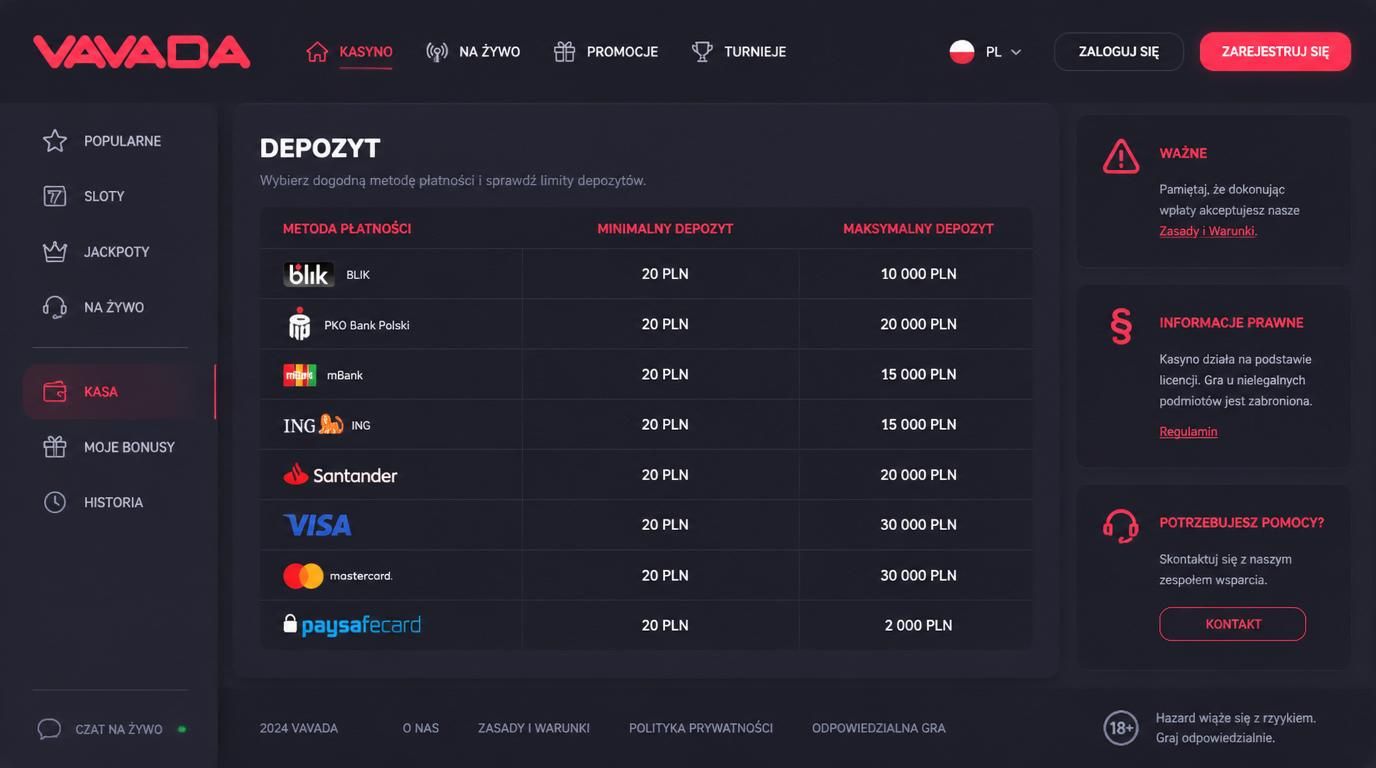Open Turnieje from the top menu
Image resolution: width=1376 pixels, height=768 pixels.
(x=739, y=52)
